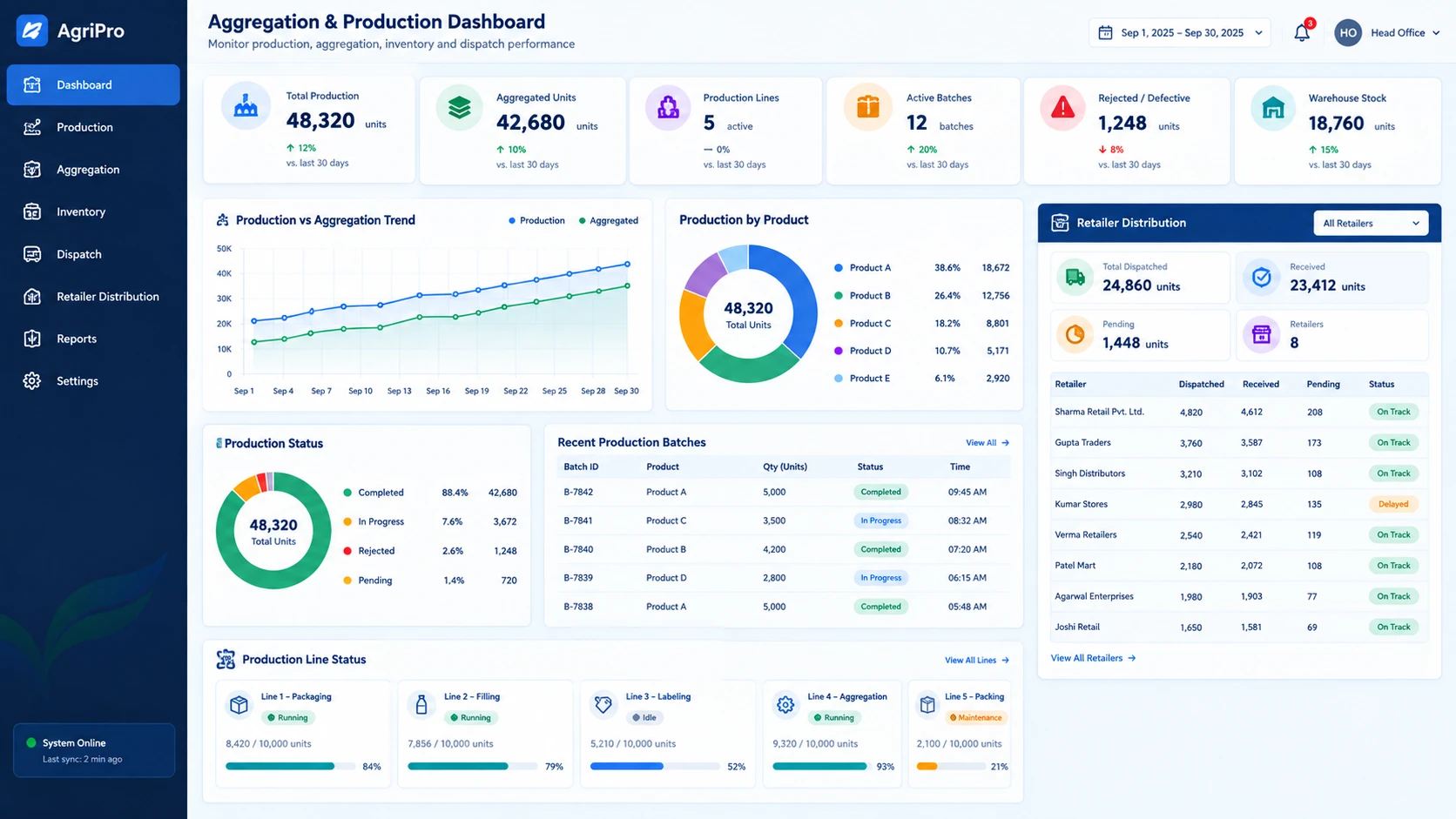Open Reports from the sidebar
1456x819 pixels.
pos(93,339)
